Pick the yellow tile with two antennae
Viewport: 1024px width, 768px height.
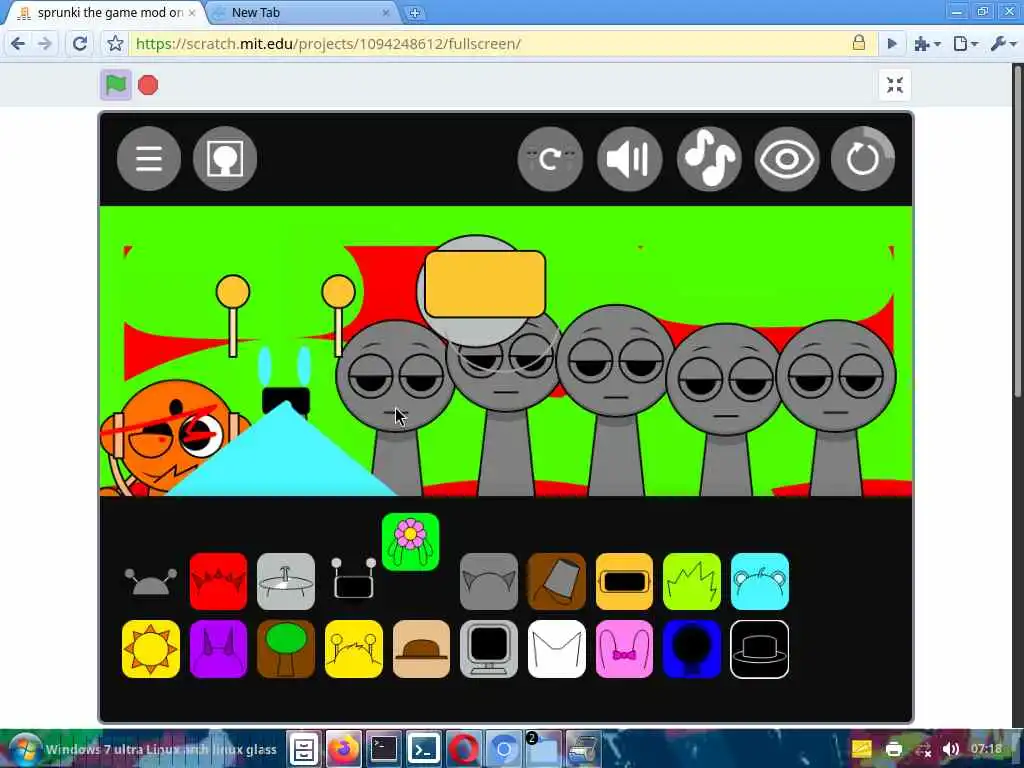(x=354, y=649)
